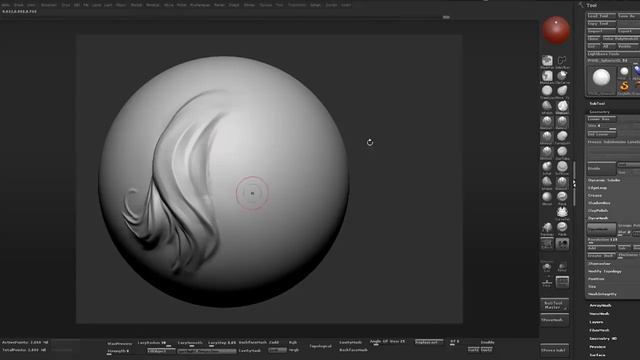Expand the SubTool section
The width and height of the screenshot is (640, 360).
[597, 104]
